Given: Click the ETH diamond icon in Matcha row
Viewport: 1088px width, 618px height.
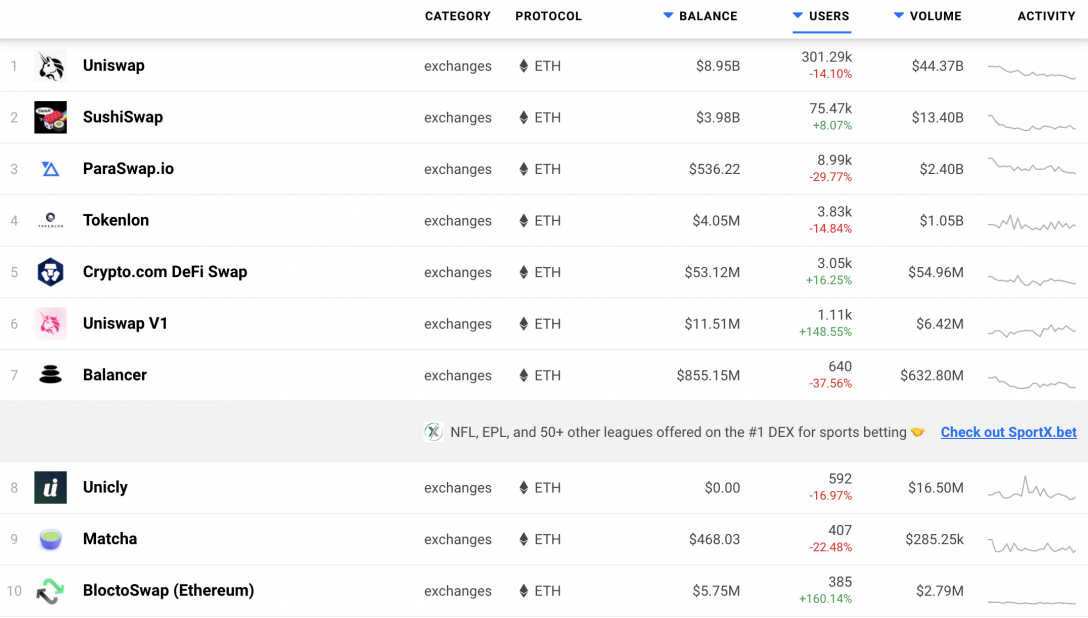Looking at the screenshot, I should pos(524,539).
